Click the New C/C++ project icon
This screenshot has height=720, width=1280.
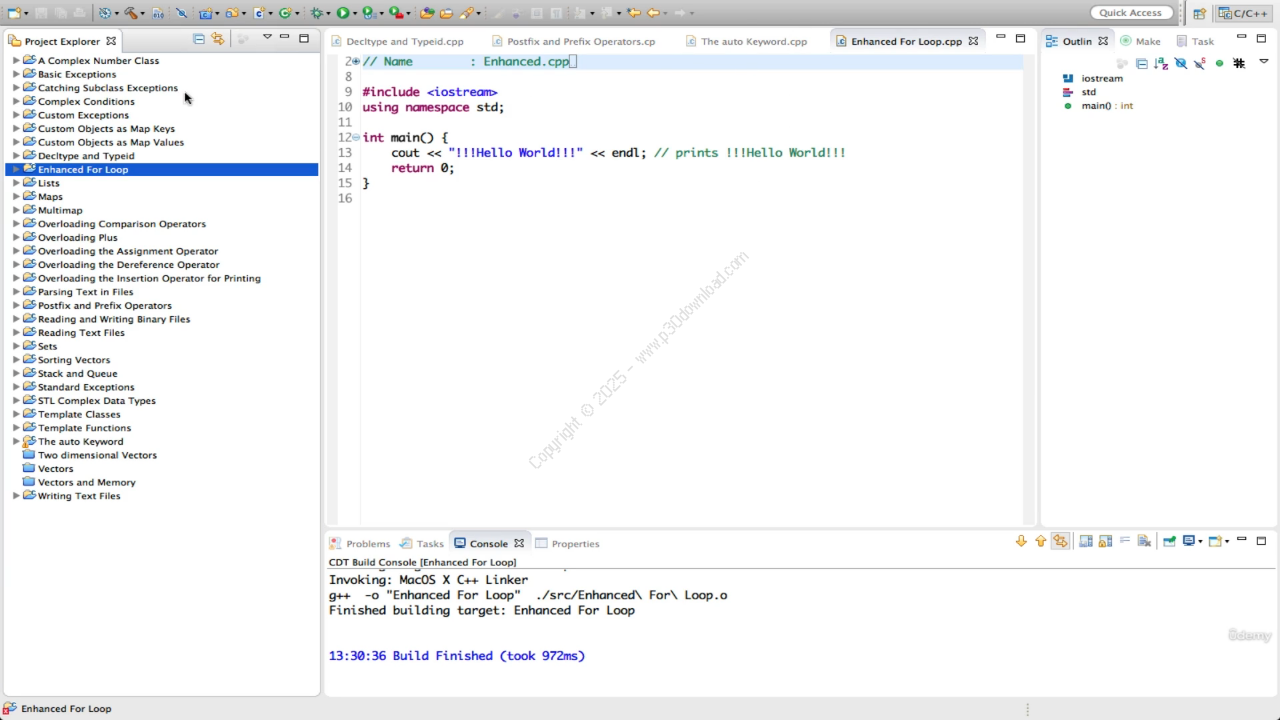point(205,13)
